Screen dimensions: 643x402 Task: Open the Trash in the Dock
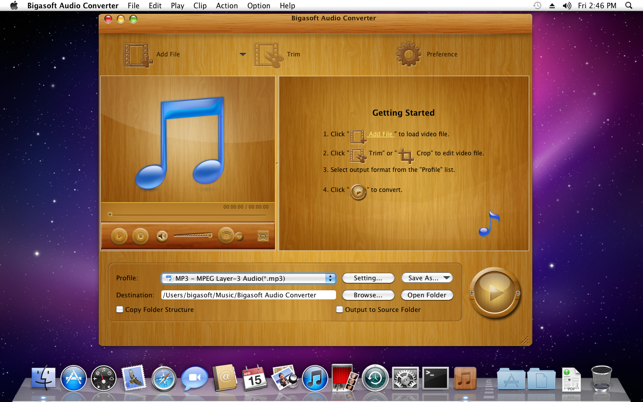click(602, 378)
